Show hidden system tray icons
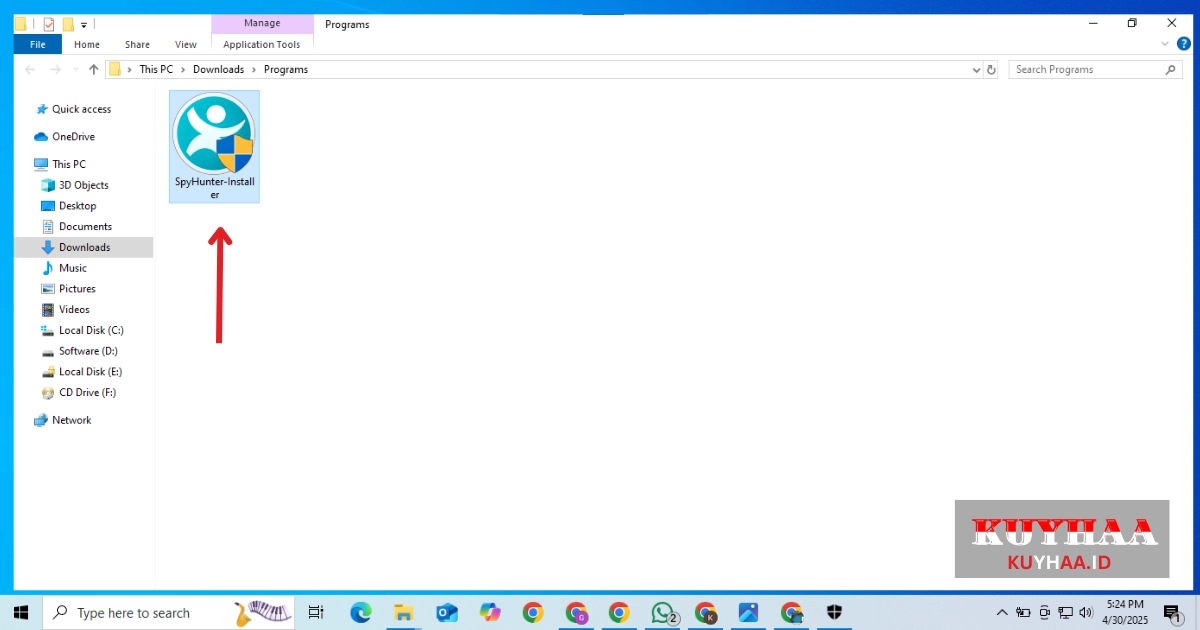 (1002, 613)
